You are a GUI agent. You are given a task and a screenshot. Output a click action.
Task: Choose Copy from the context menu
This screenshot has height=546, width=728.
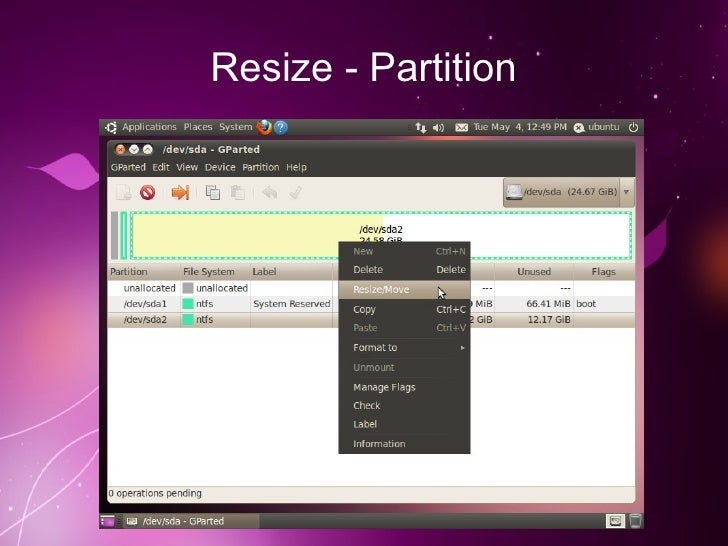pyautogui.click(x=404, y=310)
